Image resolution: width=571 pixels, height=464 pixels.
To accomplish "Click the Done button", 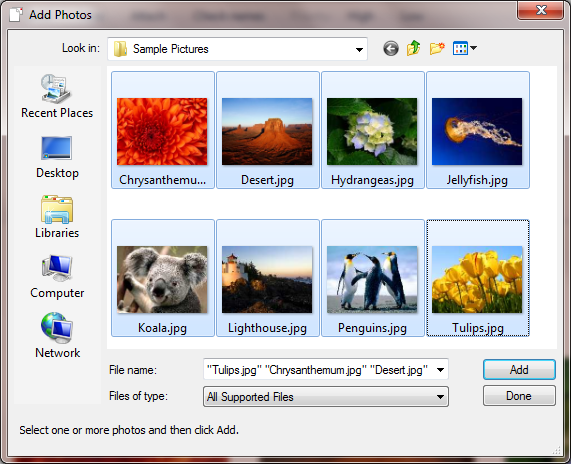I will pyautogui.click(x=519, y=396).
